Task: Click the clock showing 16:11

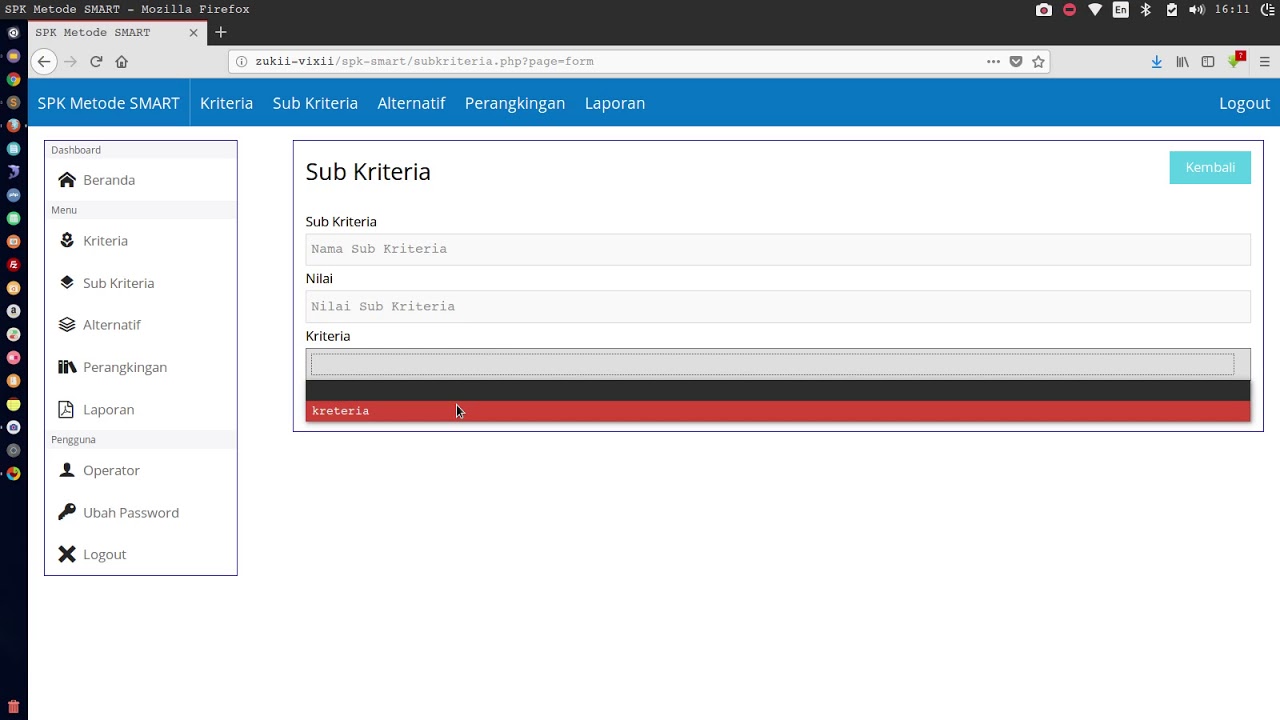Action: [x=1232, y=9]
